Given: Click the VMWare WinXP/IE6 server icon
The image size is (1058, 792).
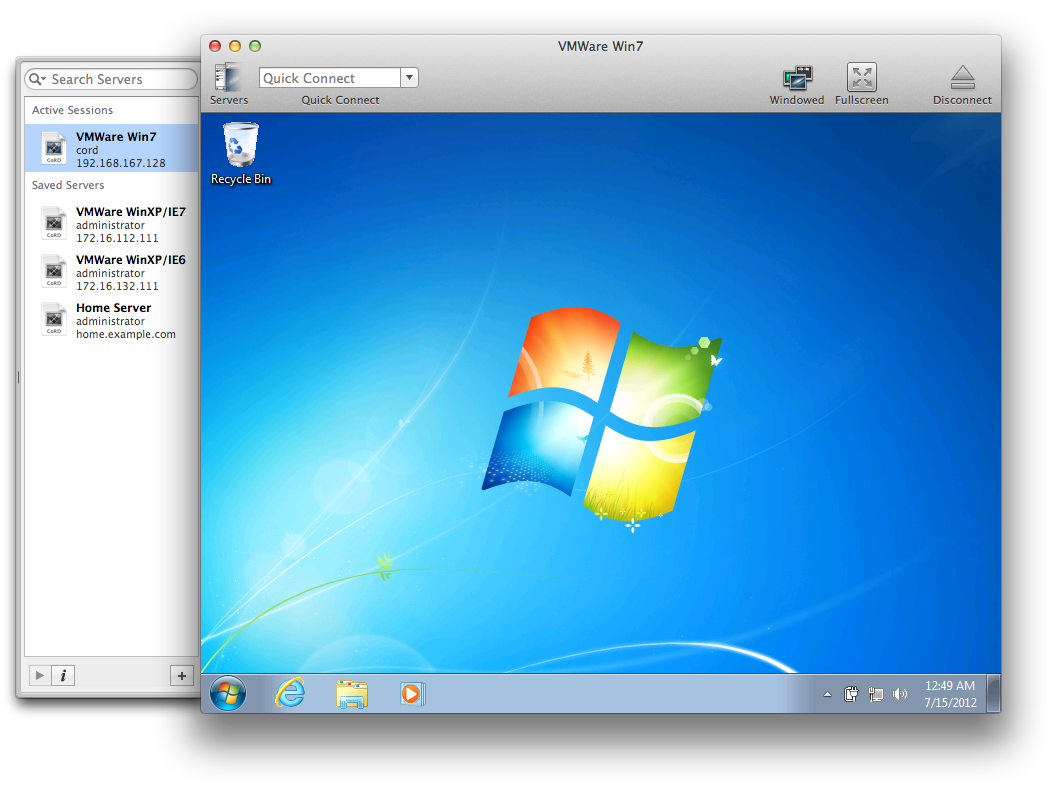Looking at the screenshot, I should [53, 271].
